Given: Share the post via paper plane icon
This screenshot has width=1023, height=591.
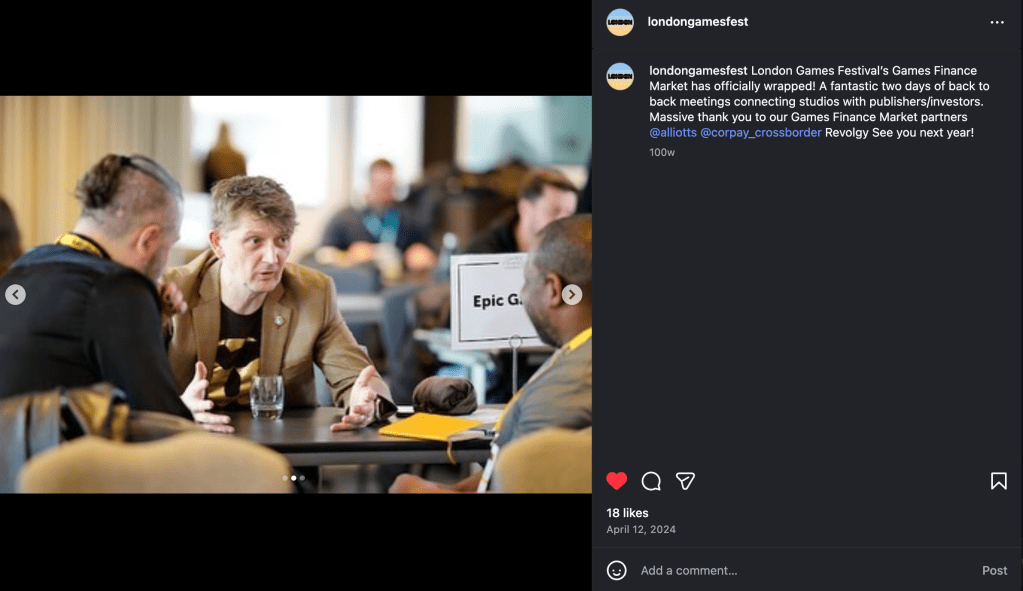Looking at the screenshot, I should 685,481.
